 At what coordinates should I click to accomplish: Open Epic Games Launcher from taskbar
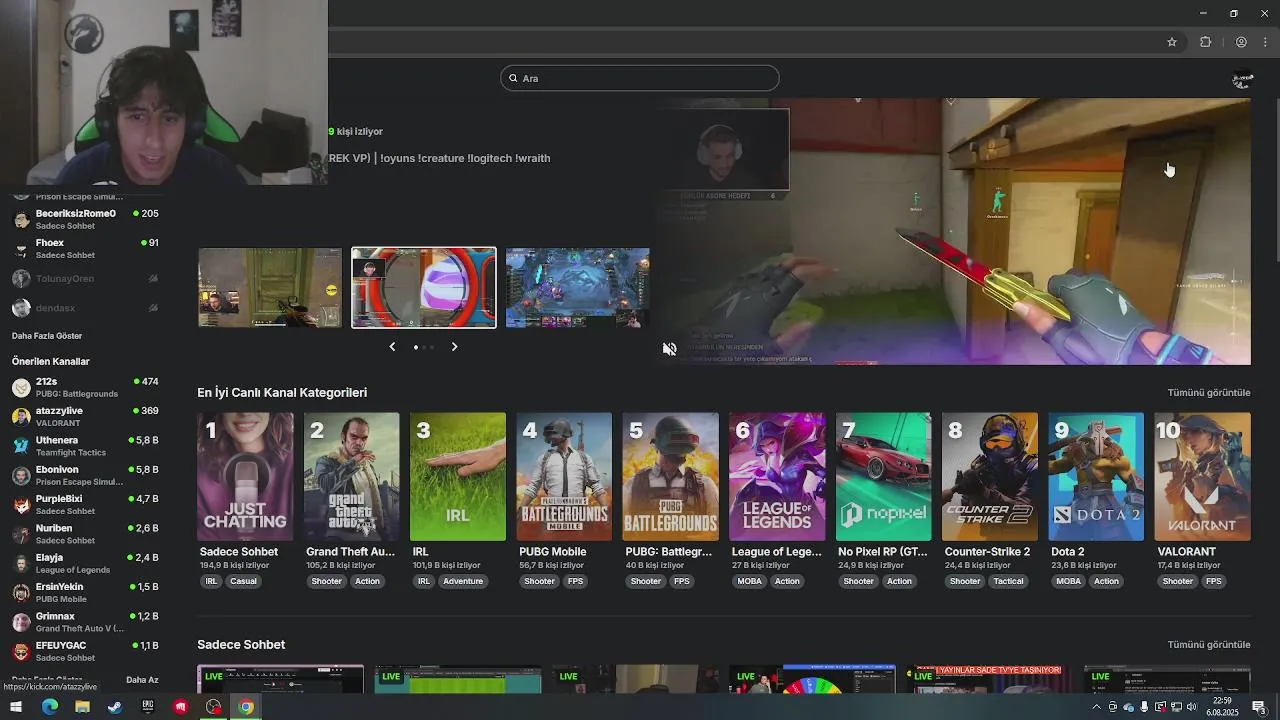pos(148,707)
